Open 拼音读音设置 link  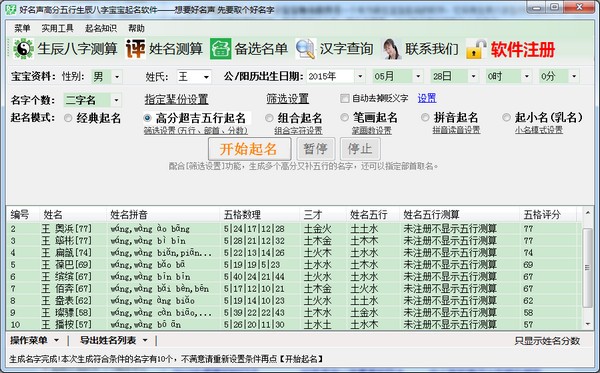coord(456,130)
